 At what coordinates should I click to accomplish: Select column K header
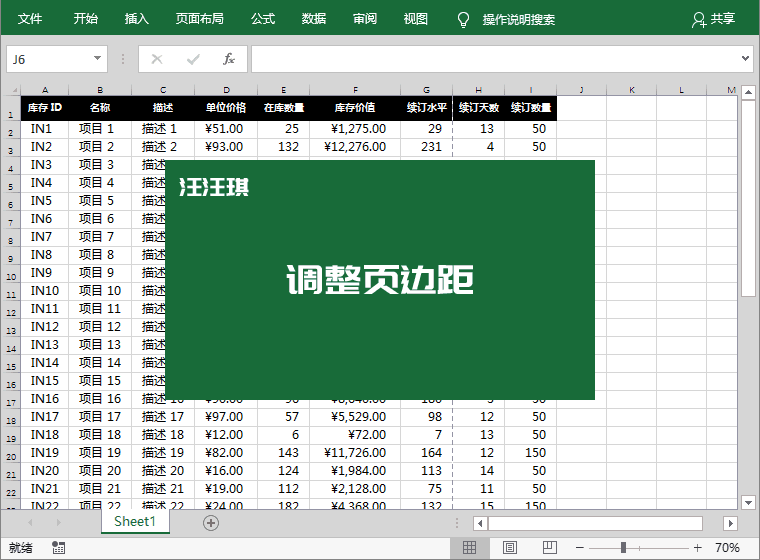632,90
